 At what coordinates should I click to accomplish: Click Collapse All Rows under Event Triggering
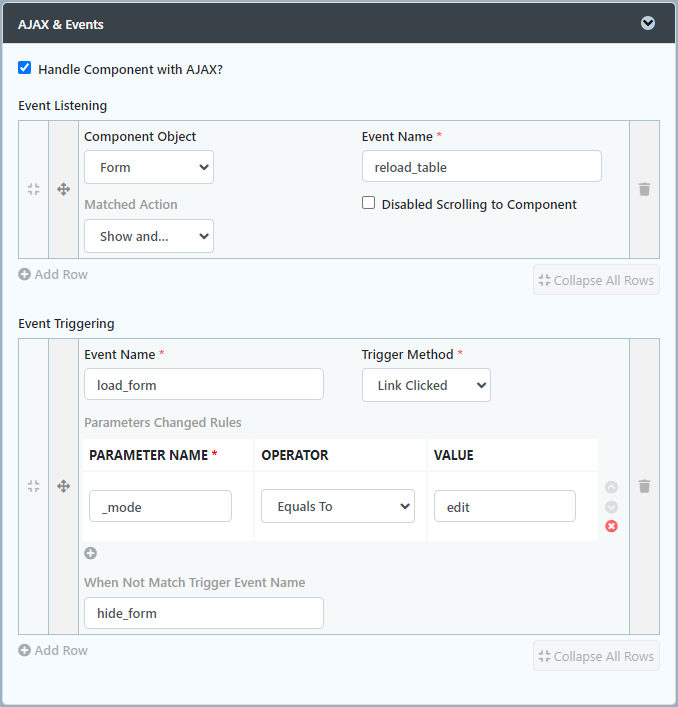pos(596,656)
